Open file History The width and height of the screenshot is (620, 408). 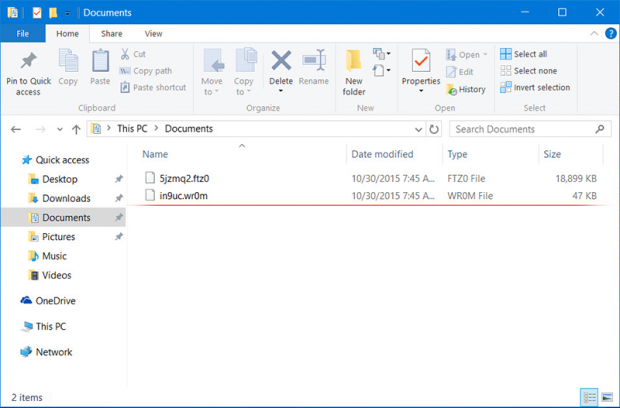click(466, 89)
